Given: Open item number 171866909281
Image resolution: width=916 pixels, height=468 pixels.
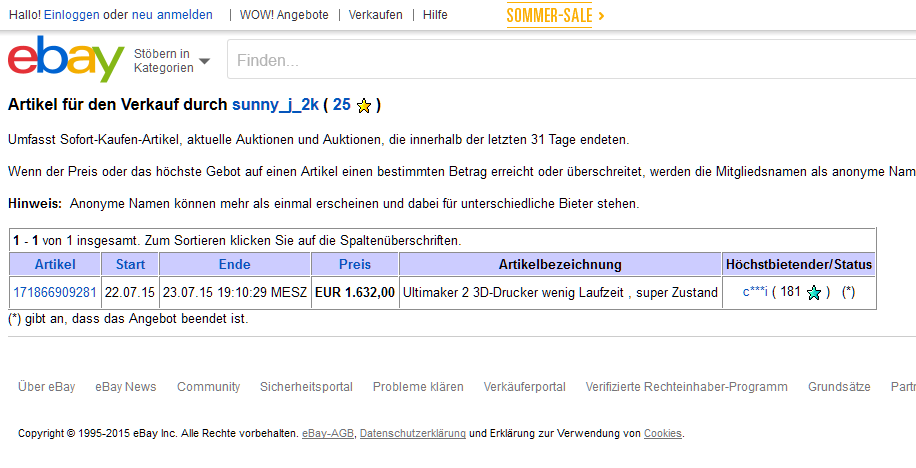Looking at the screenshot, I should coord(55,293).
